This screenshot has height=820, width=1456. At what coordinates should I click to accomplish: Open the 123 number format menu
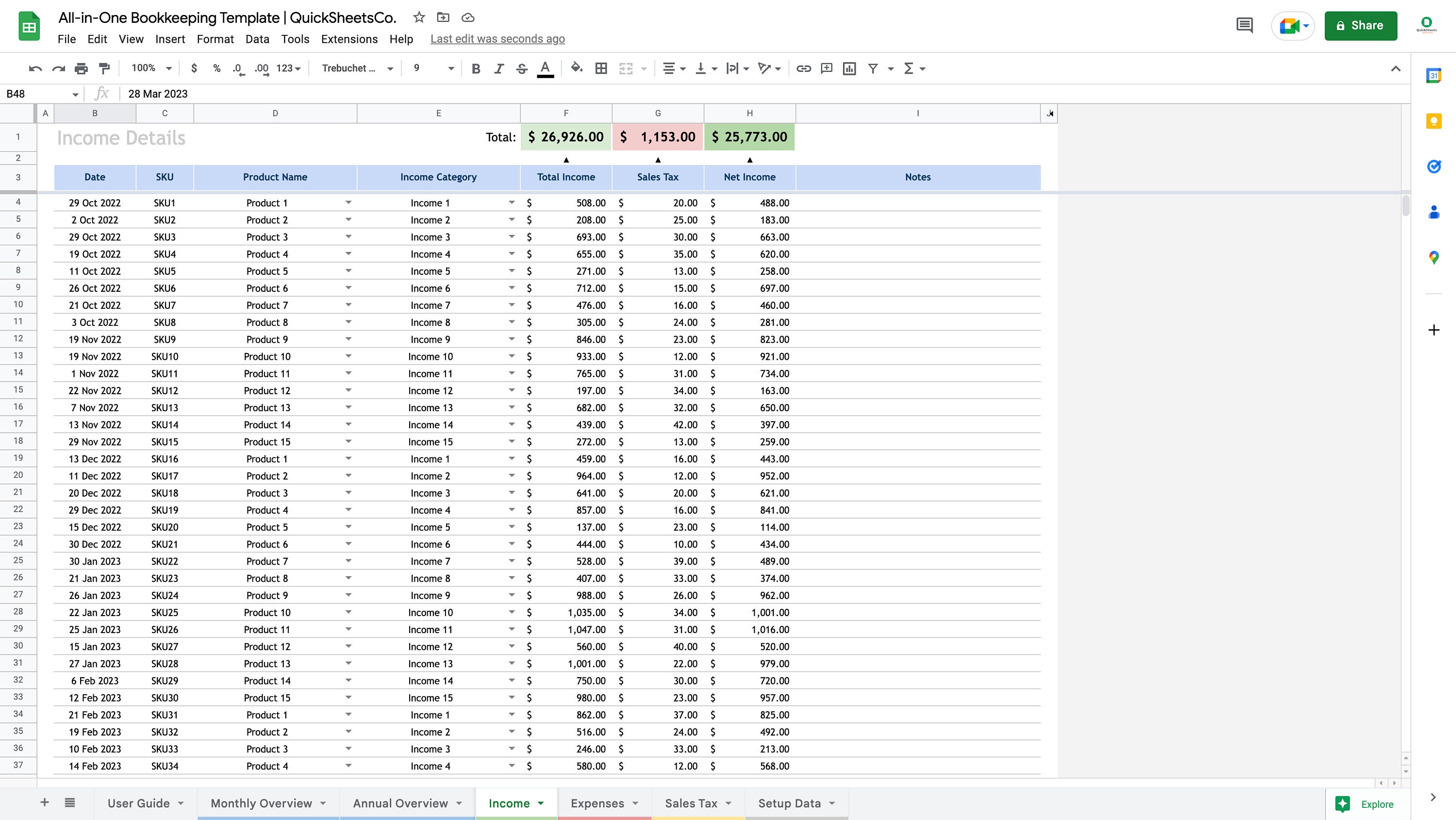[286, 68]
